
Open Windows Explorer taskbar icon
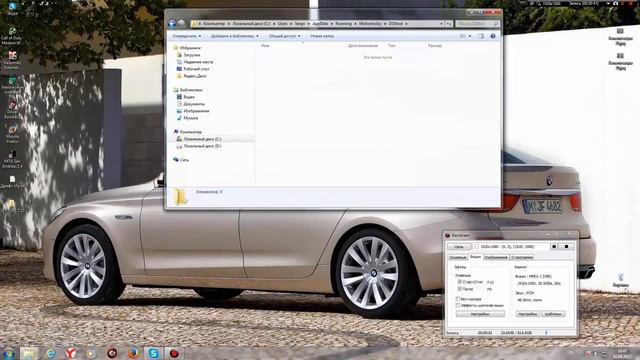[x=29, y=353]
